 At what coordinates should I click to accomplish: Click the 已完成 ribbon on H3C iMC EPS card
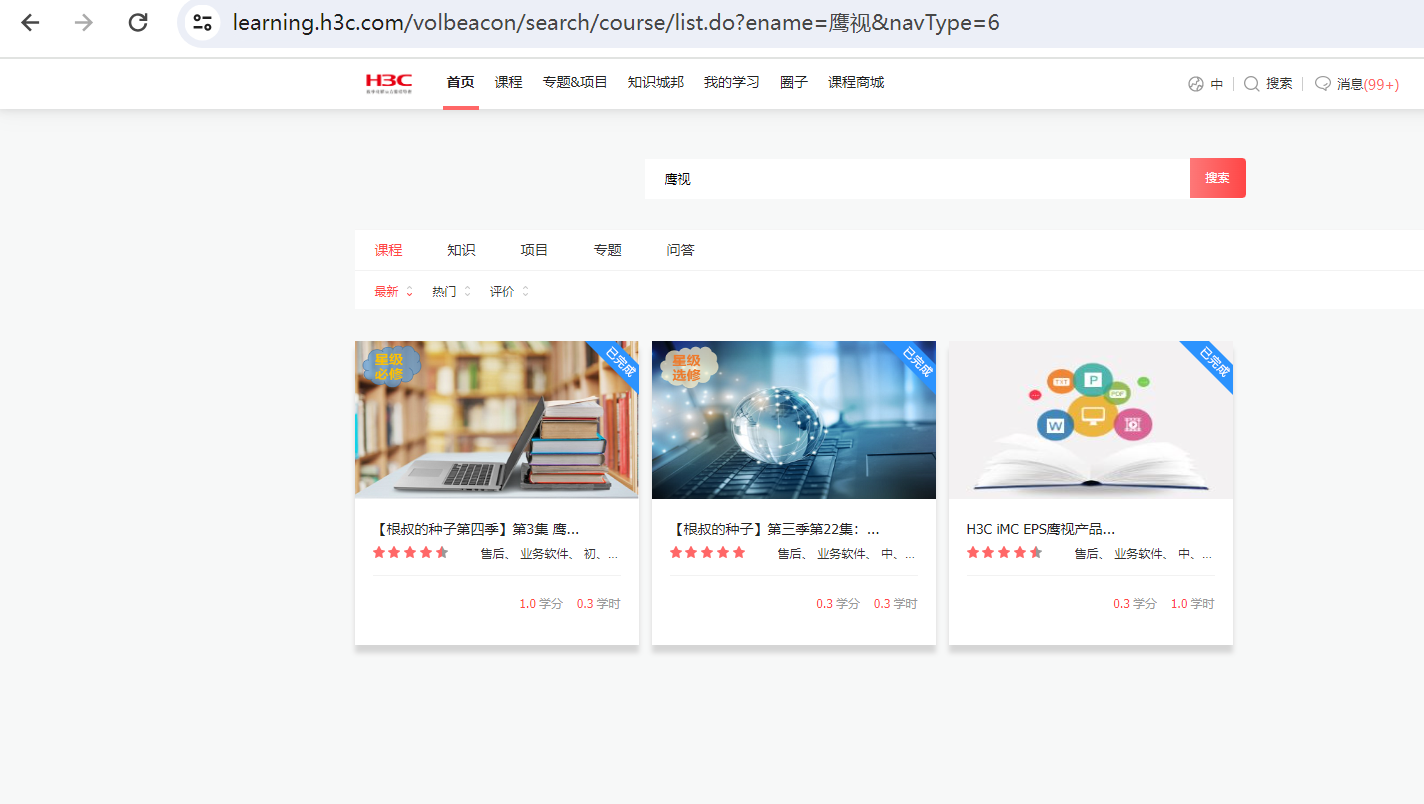[1212, 362]
